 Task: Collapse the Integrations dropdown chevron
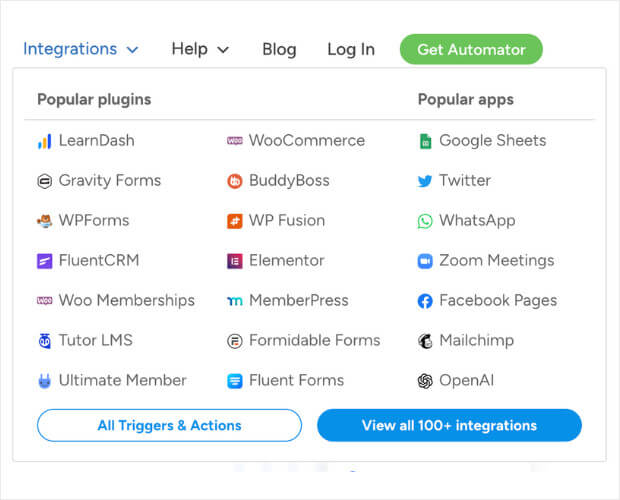click(x=132, y=50)
